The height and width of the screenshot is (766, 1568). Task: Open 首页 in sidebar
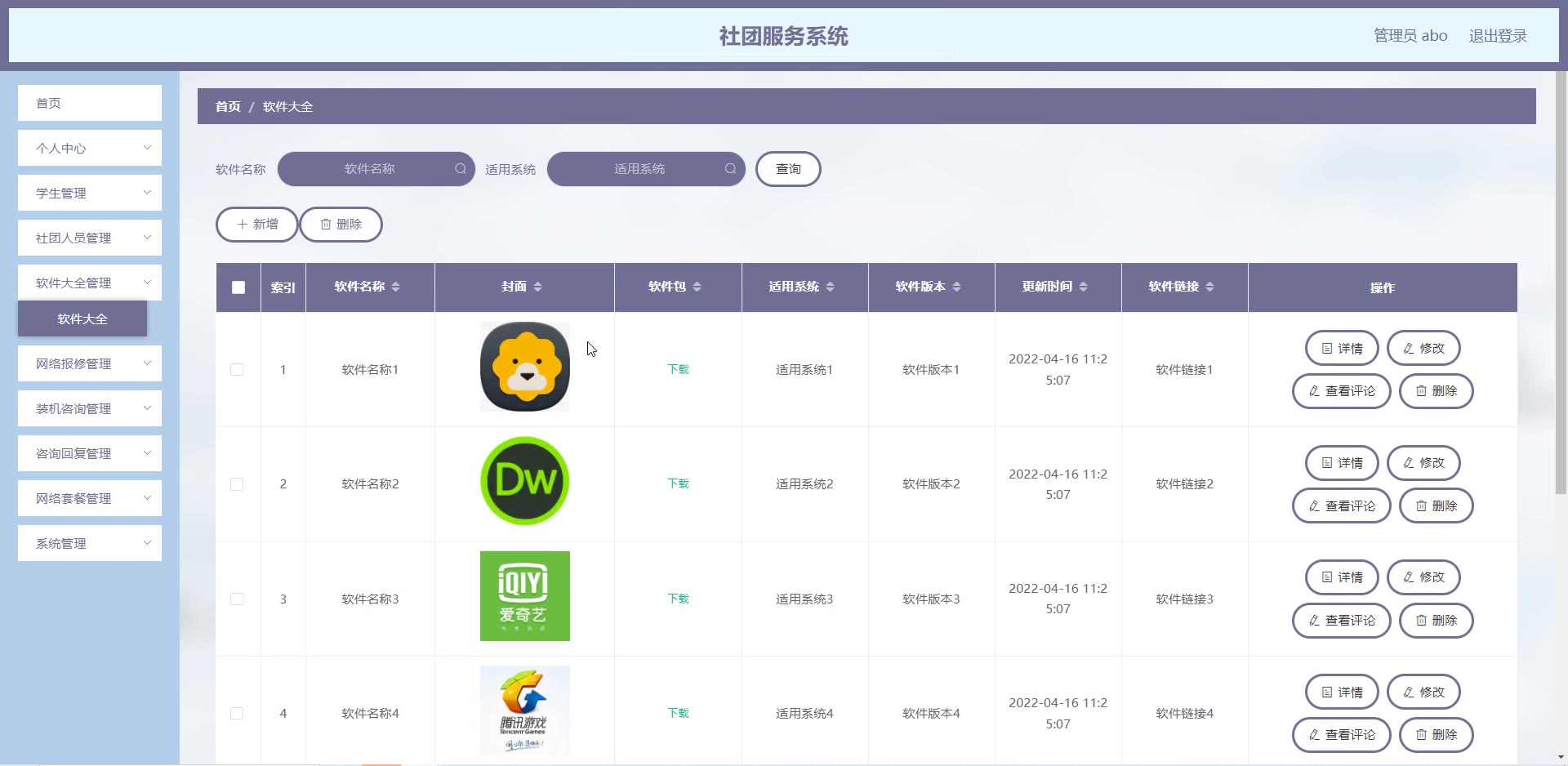click(90, 103)
